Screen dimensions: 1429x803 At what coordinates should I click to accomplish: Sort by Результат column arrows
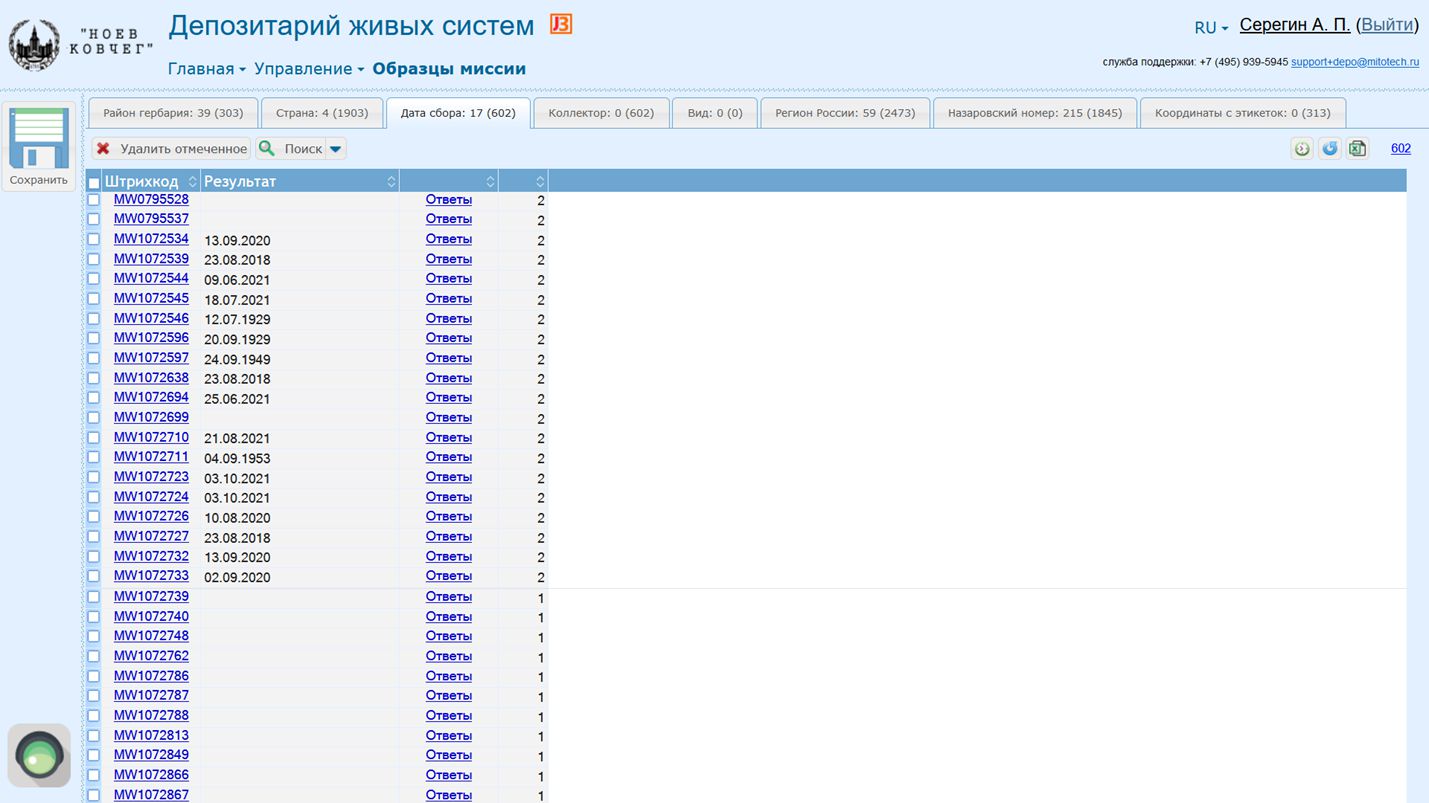click(x=391, y=181)
